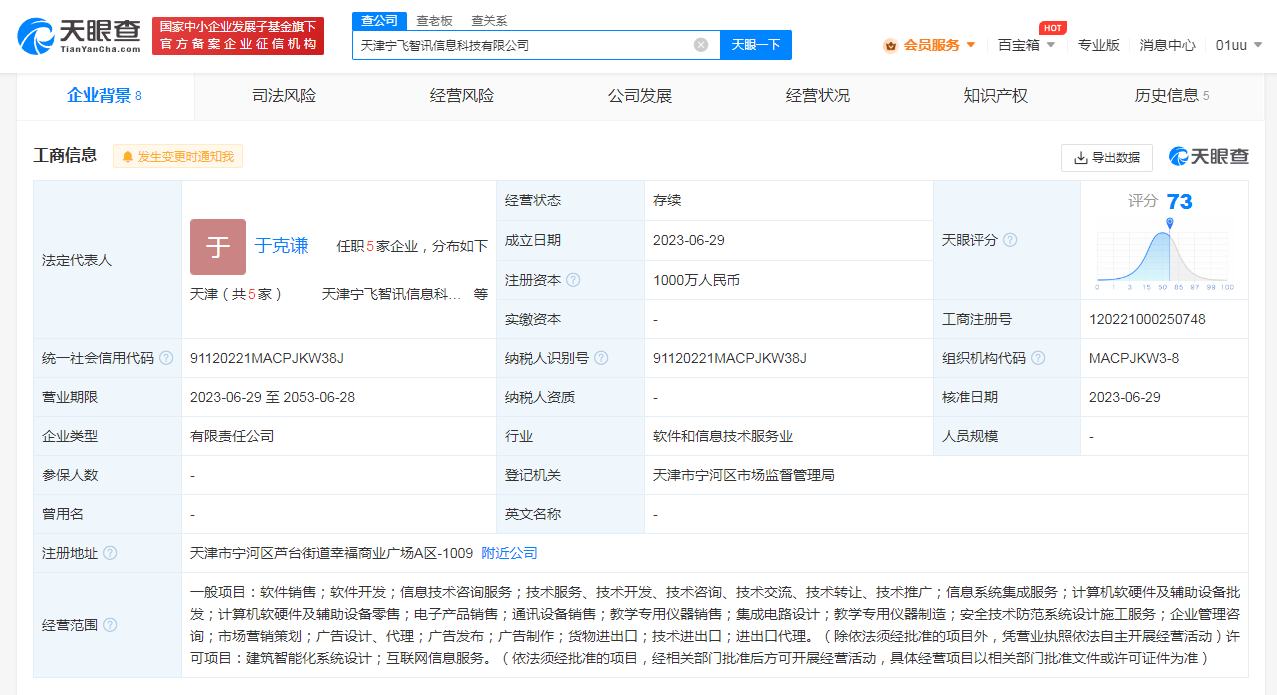Screen dimensions: 1277x695
Task: Click the registered address text
Action: [x=331, y=553]
